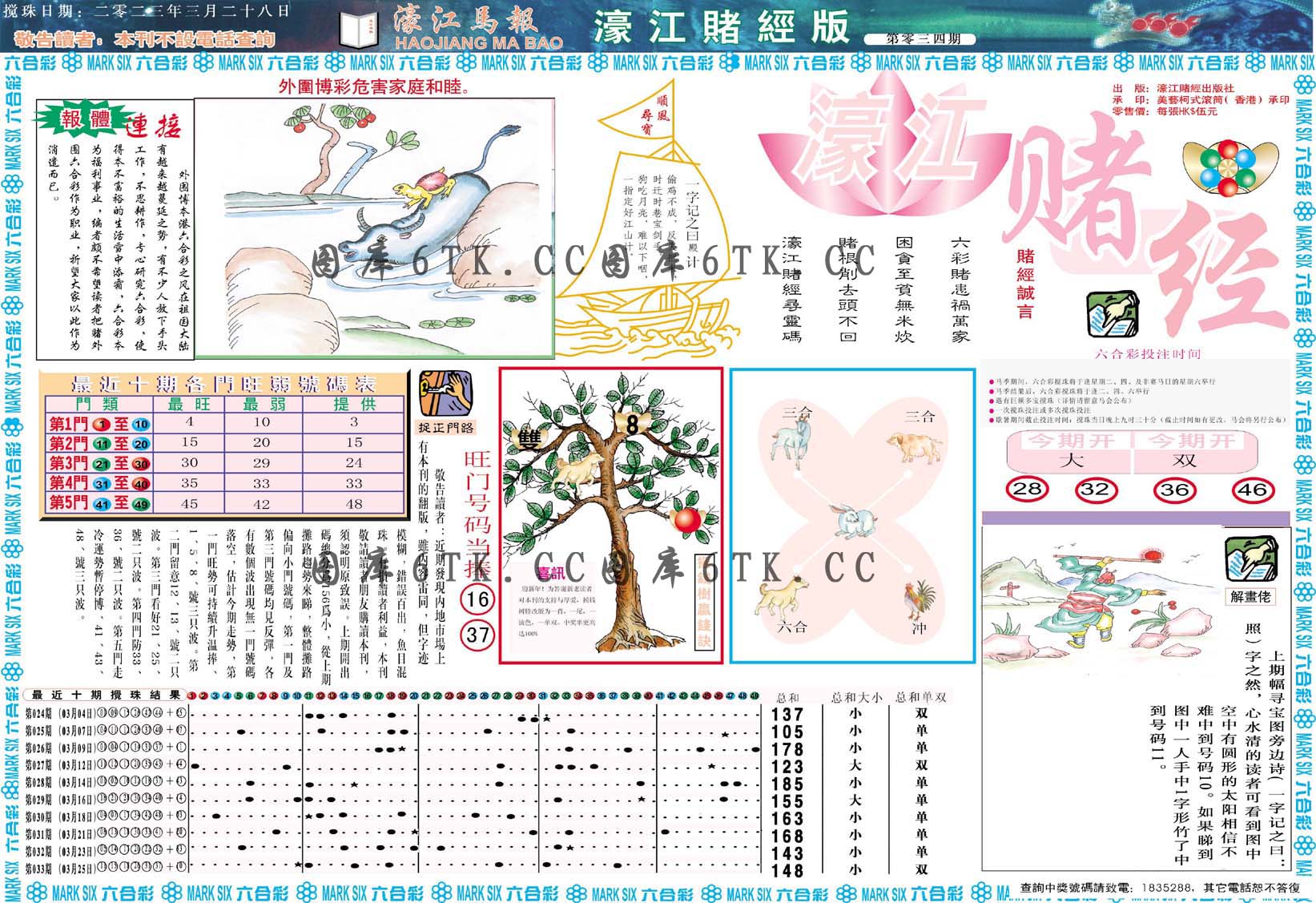
Task: Open the buffalo and turtle cartoon picture
Action: pos(375,228)
